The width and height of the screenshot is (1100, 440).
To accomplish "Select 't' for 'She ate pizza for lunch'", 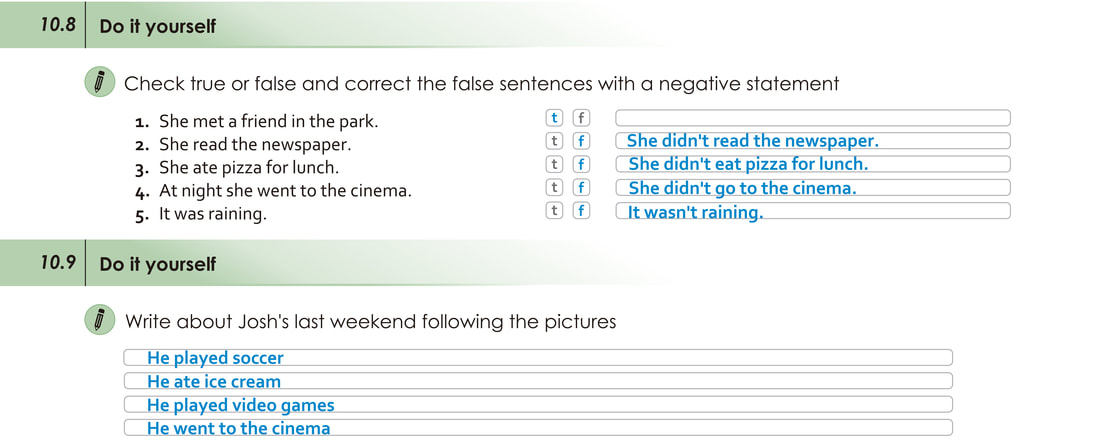I will (x=555, y=164).
